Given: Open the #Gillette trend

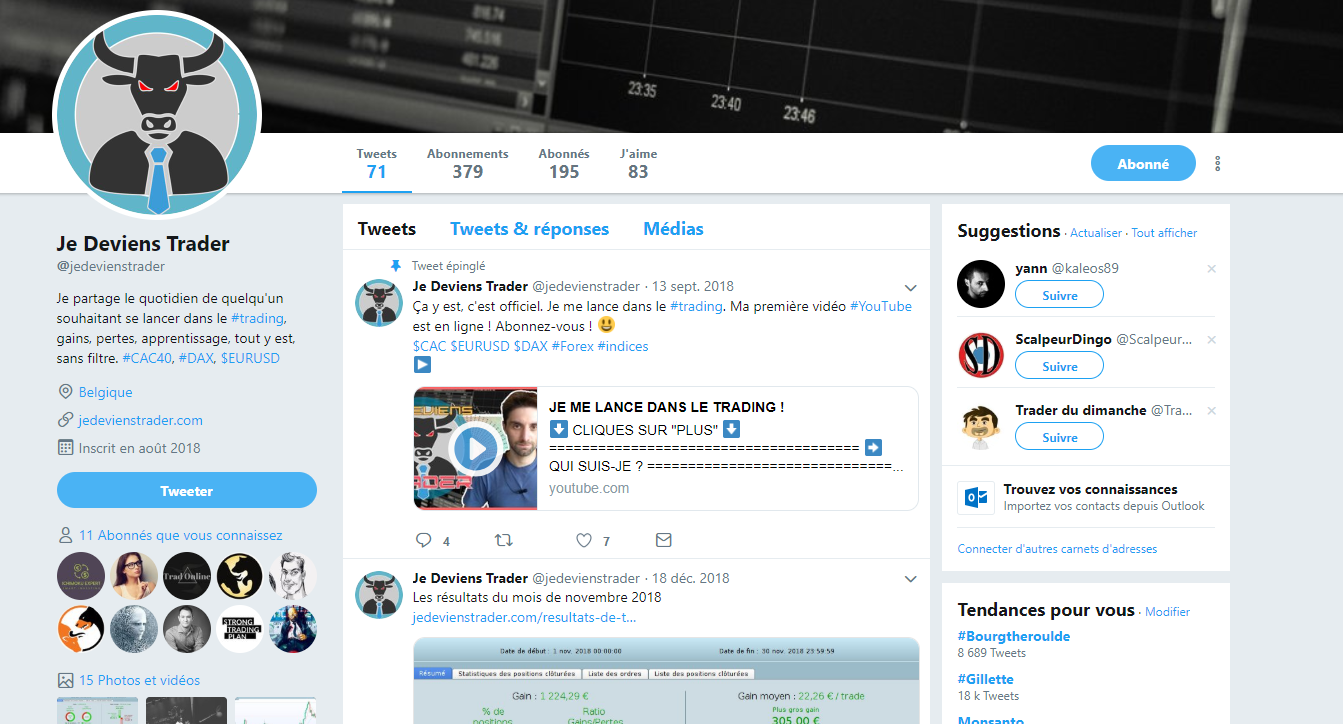Looking at the screenshot, I should tap(986, 679).
